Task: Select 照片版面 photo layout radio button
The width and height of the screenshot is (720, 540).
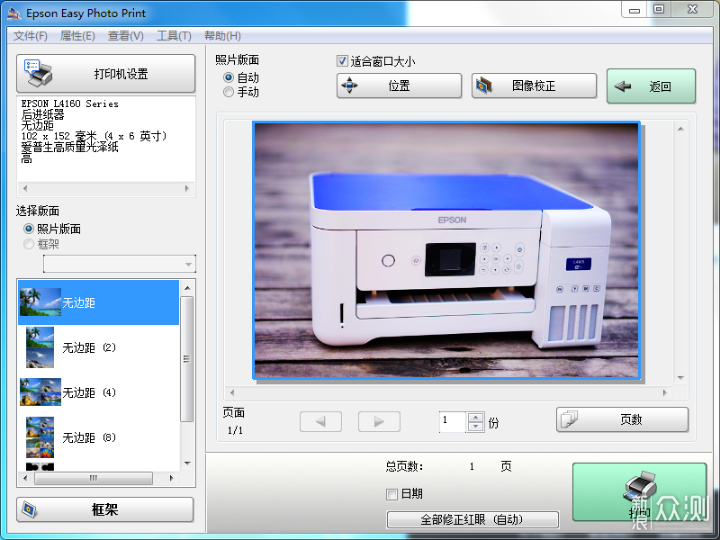Action: coord(29,229)
